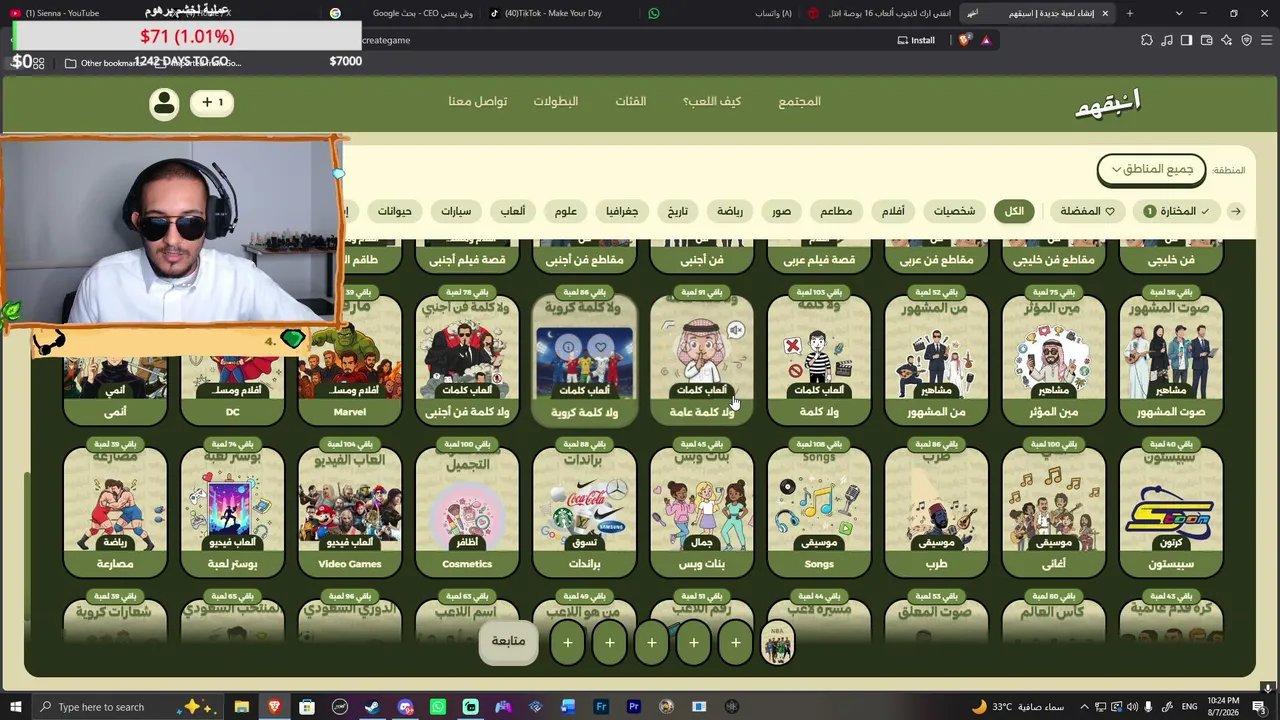Click the user profile avatar icon
This screenshot has height=720, width=1280.
tap(164, 103)
